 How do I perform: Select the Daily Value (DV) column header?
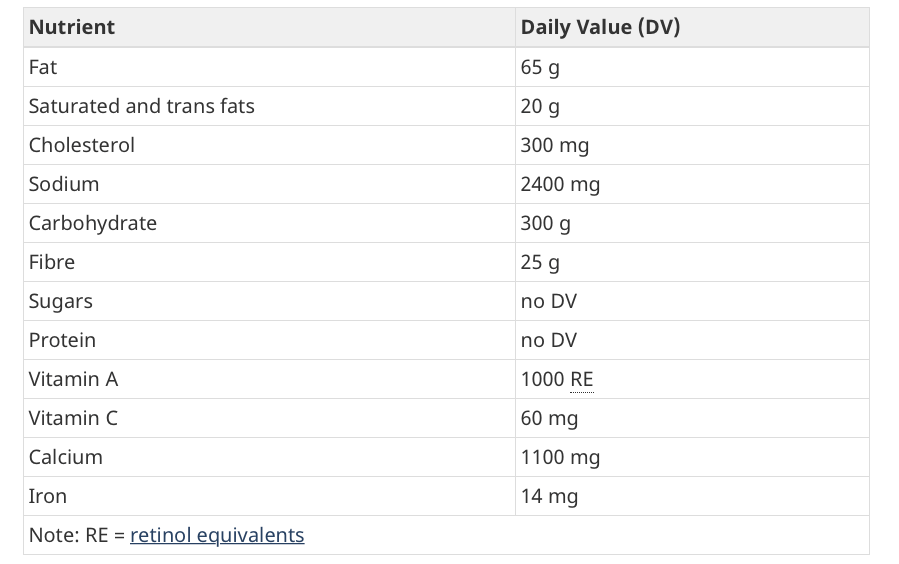pyautogui.click(x=600, y=27)
